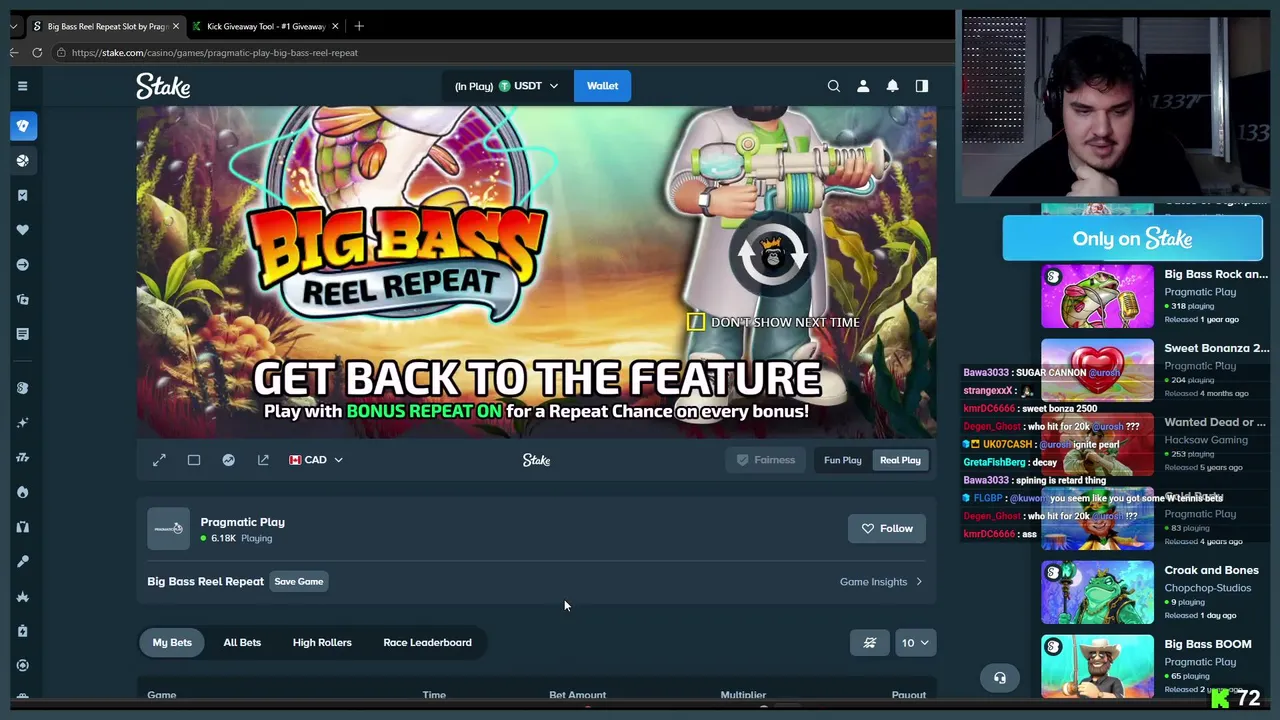Switch to Kick Giveaway Tool browser tab
1280x720 pixels.
[265, 26]
